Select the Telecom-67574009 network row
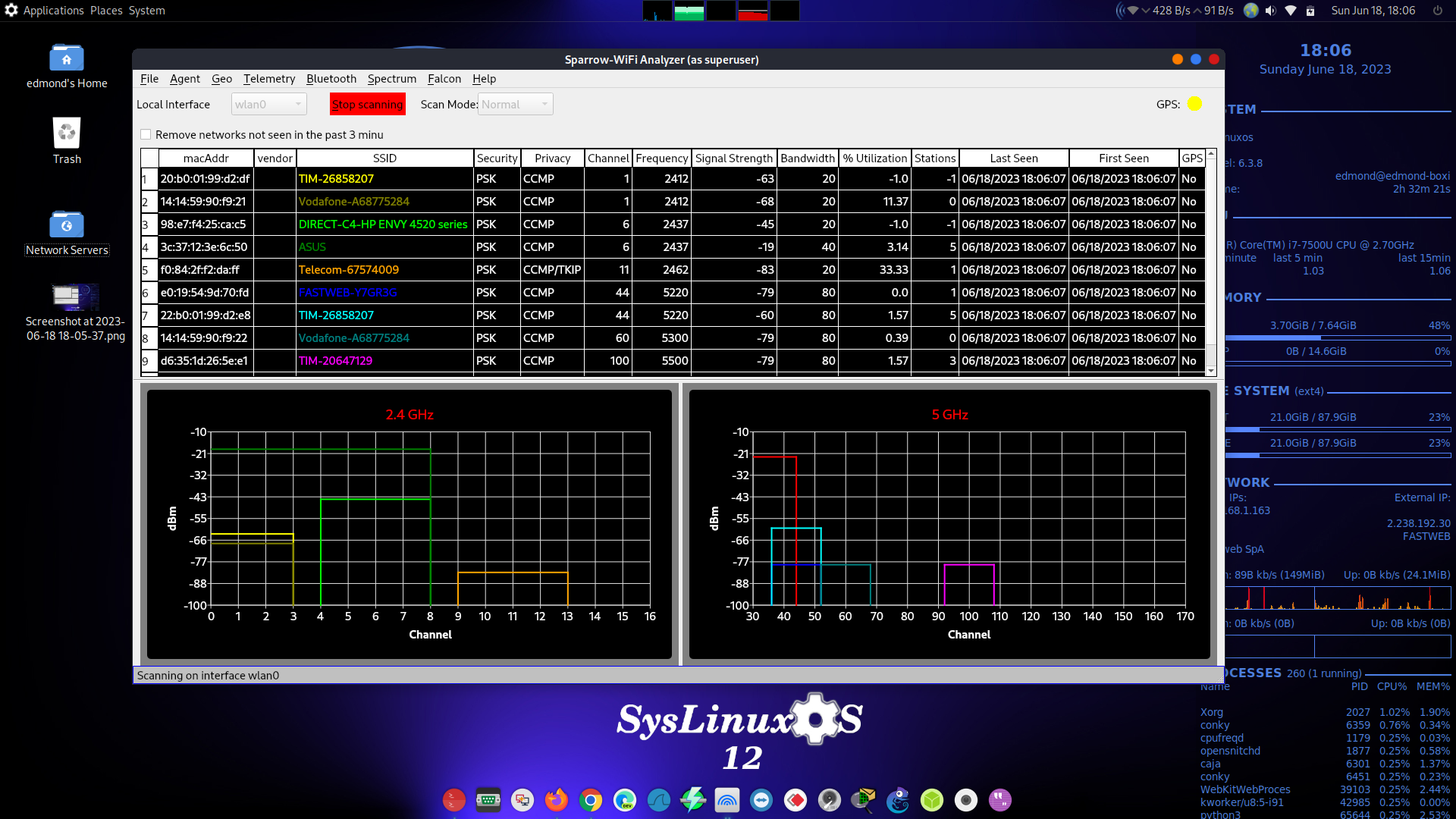 click(x=673, y=270)
